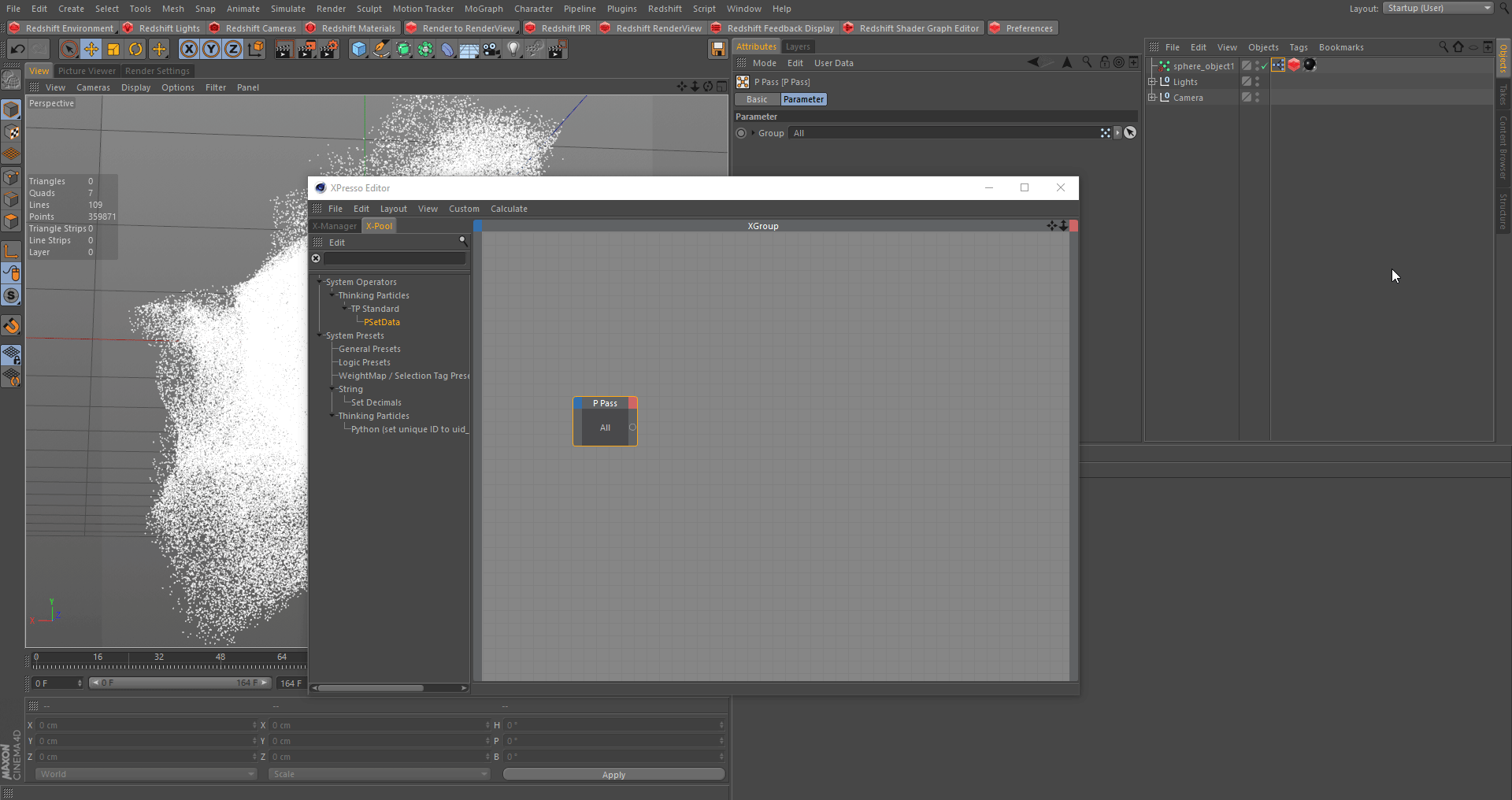Open Redshift Shader Graph Editor
The width and height of the screenshot is (1512, 800).
pyautogui.click(x=912, y=28)
